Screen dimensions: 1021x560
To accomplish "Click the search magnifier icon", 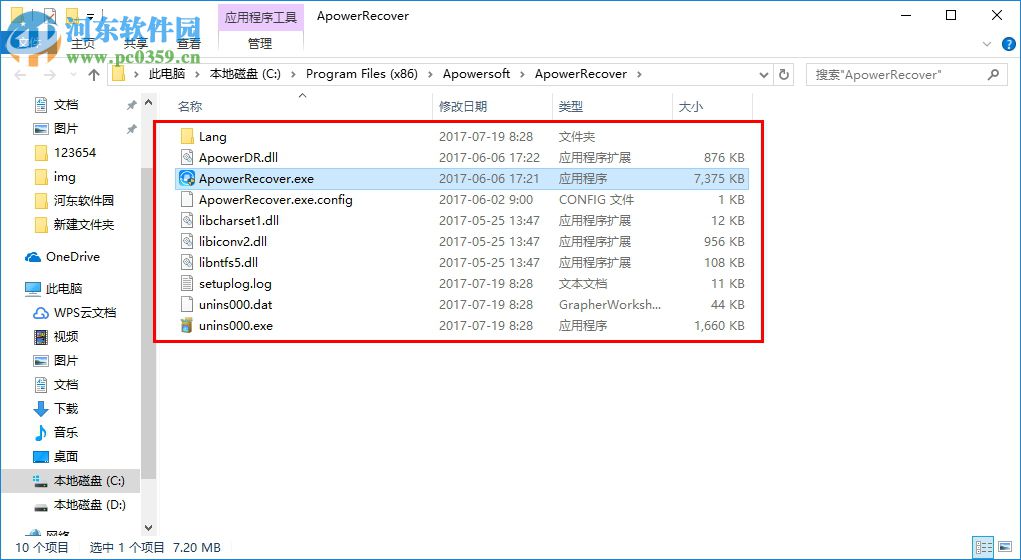I will [x=993, y=74].
